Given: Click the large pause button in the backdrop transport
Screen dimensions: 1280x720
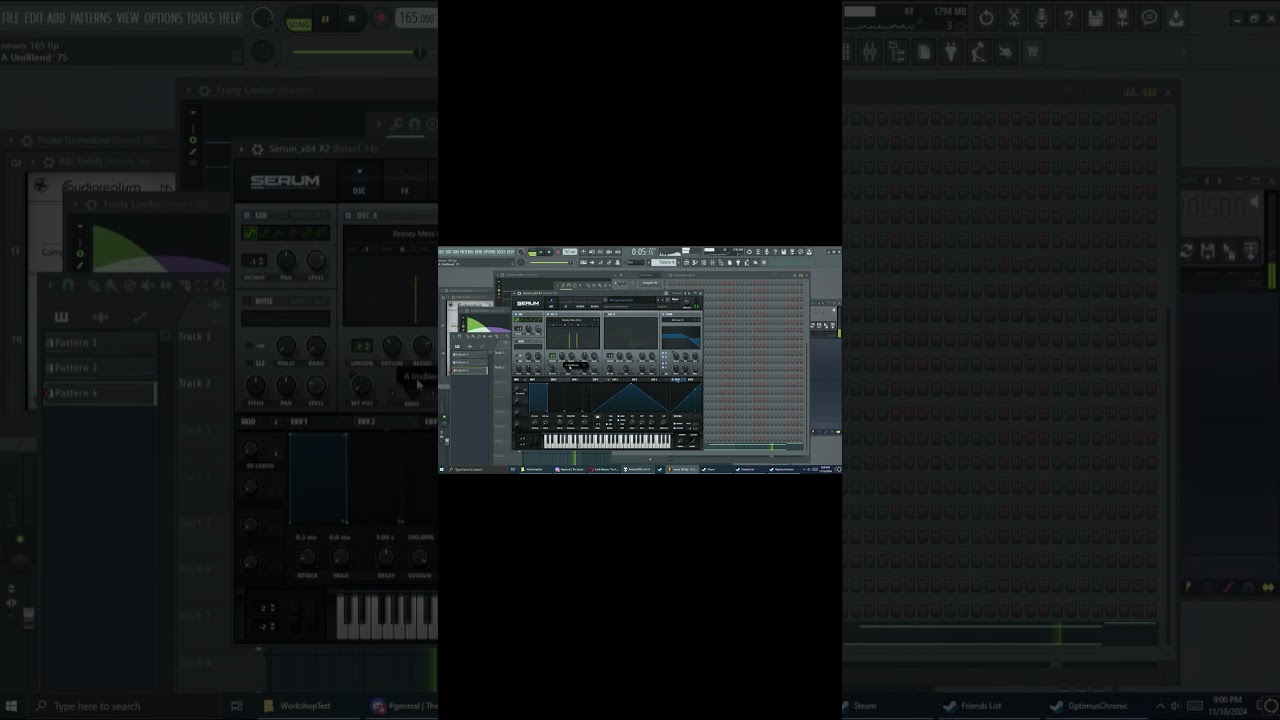Looking at the screenshot, I should tap(325, 19).
